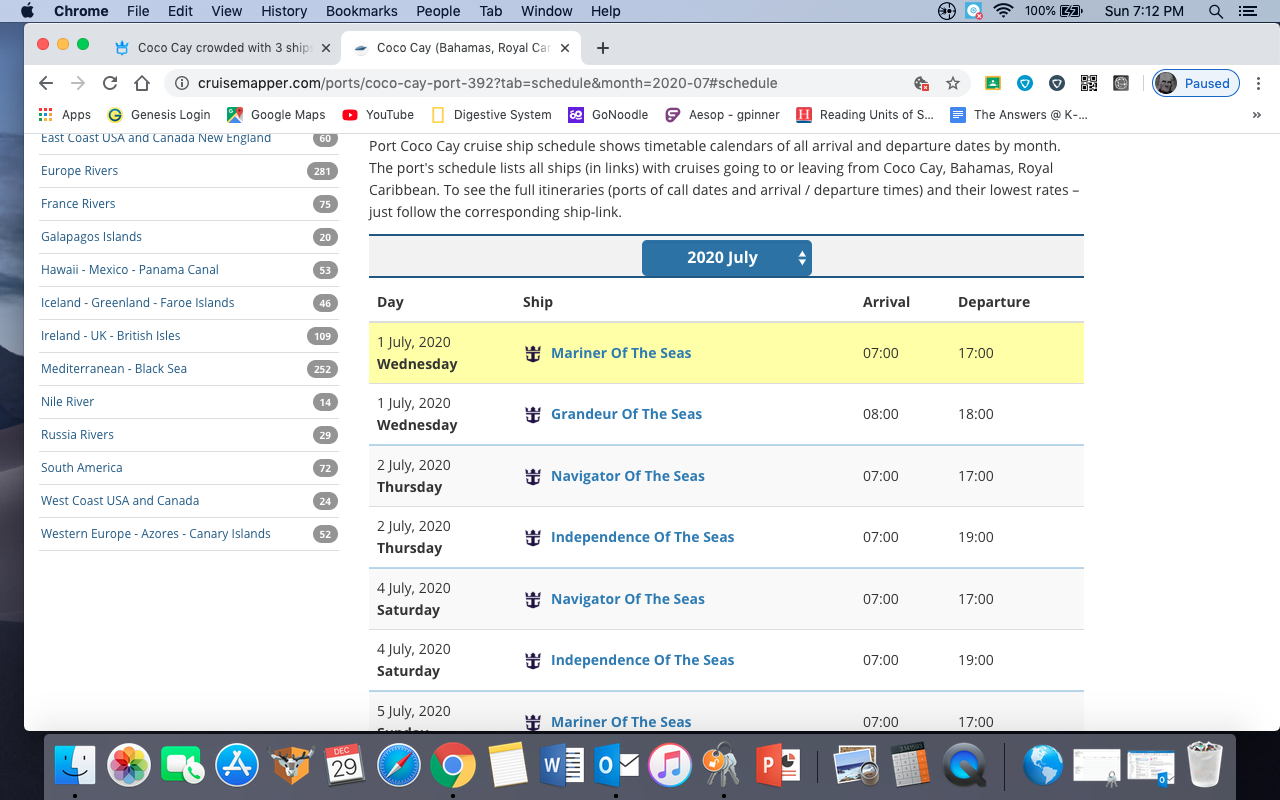Open Independence Of The Seas on 4 July
Image resolution: width=1280 pixels, height=800 pixels.
click(x=642, y=660)
